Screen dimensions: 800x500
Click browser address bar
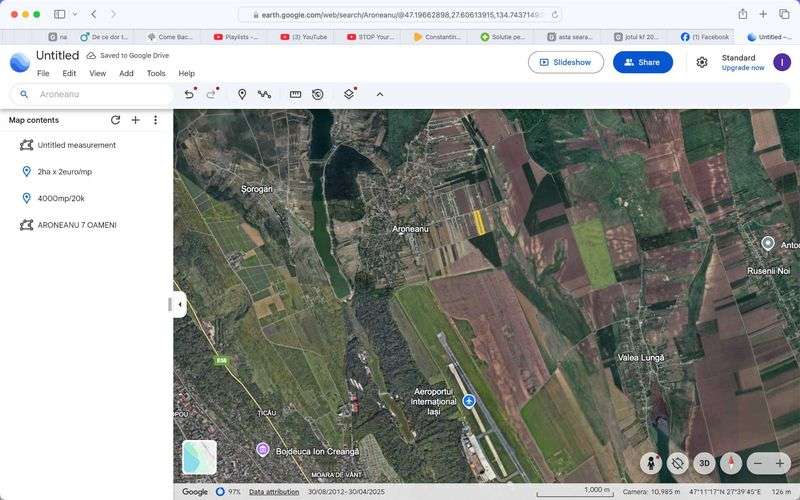pyautogui.click(x=400, y=15)
